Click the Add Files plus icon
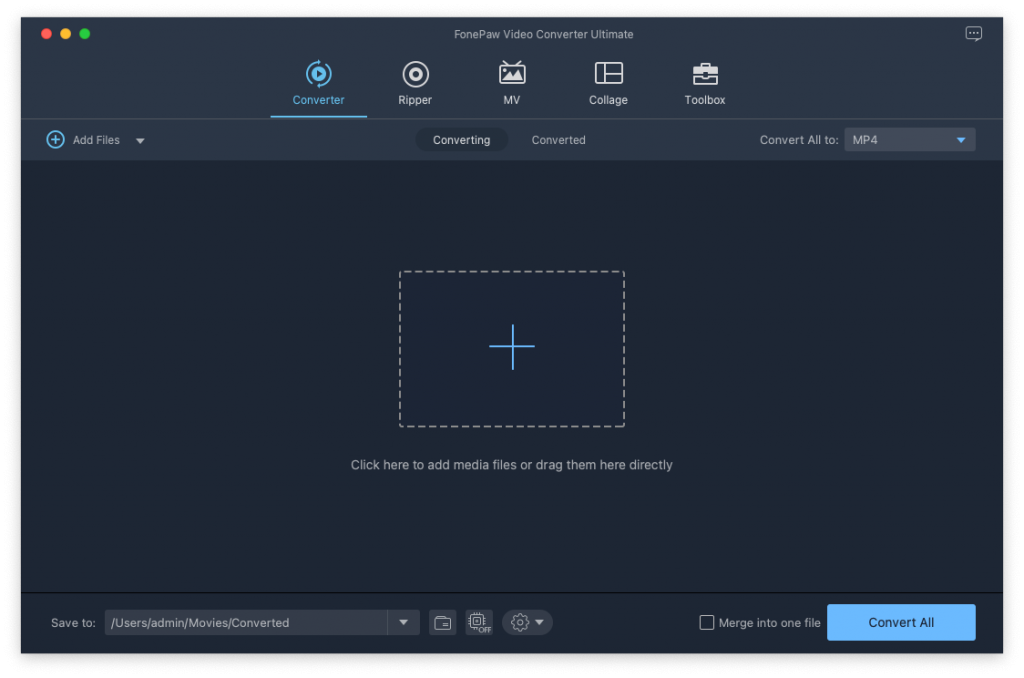The height and width of the screenshot is (678, 1024). point(56,140)
